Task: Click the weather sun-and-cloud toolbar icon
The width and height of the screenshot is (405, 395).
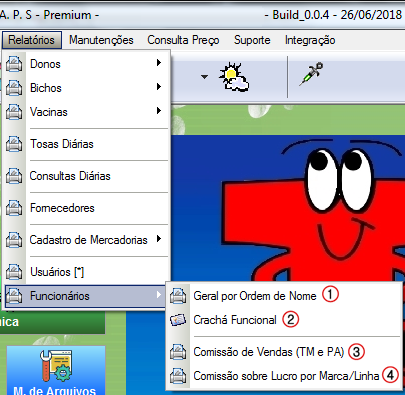Action: pos(234,77)
